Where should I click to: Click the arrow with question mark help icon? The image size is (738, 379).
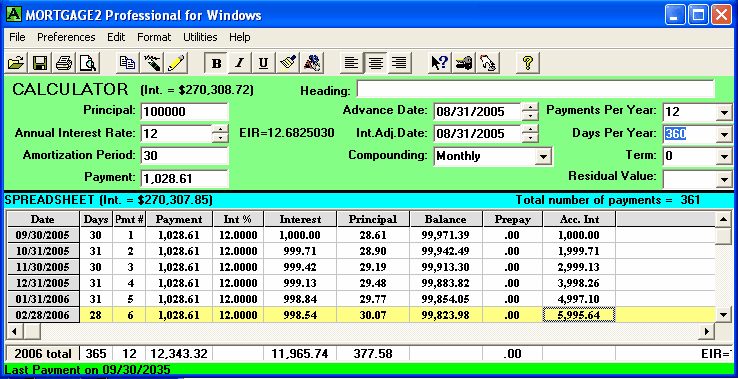tap(440, 63)
